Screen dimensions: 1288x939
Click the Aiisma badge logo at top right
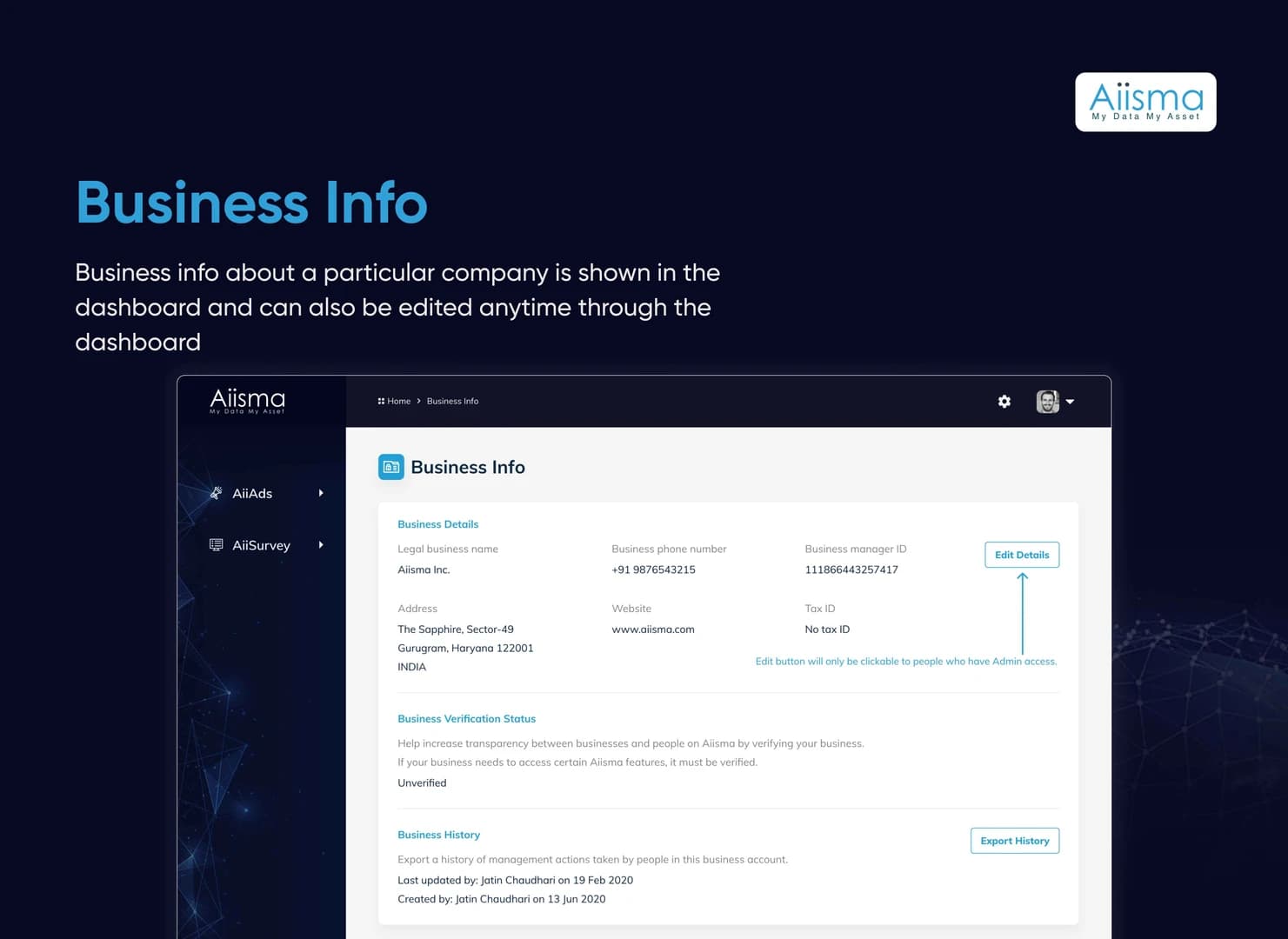1145,102
